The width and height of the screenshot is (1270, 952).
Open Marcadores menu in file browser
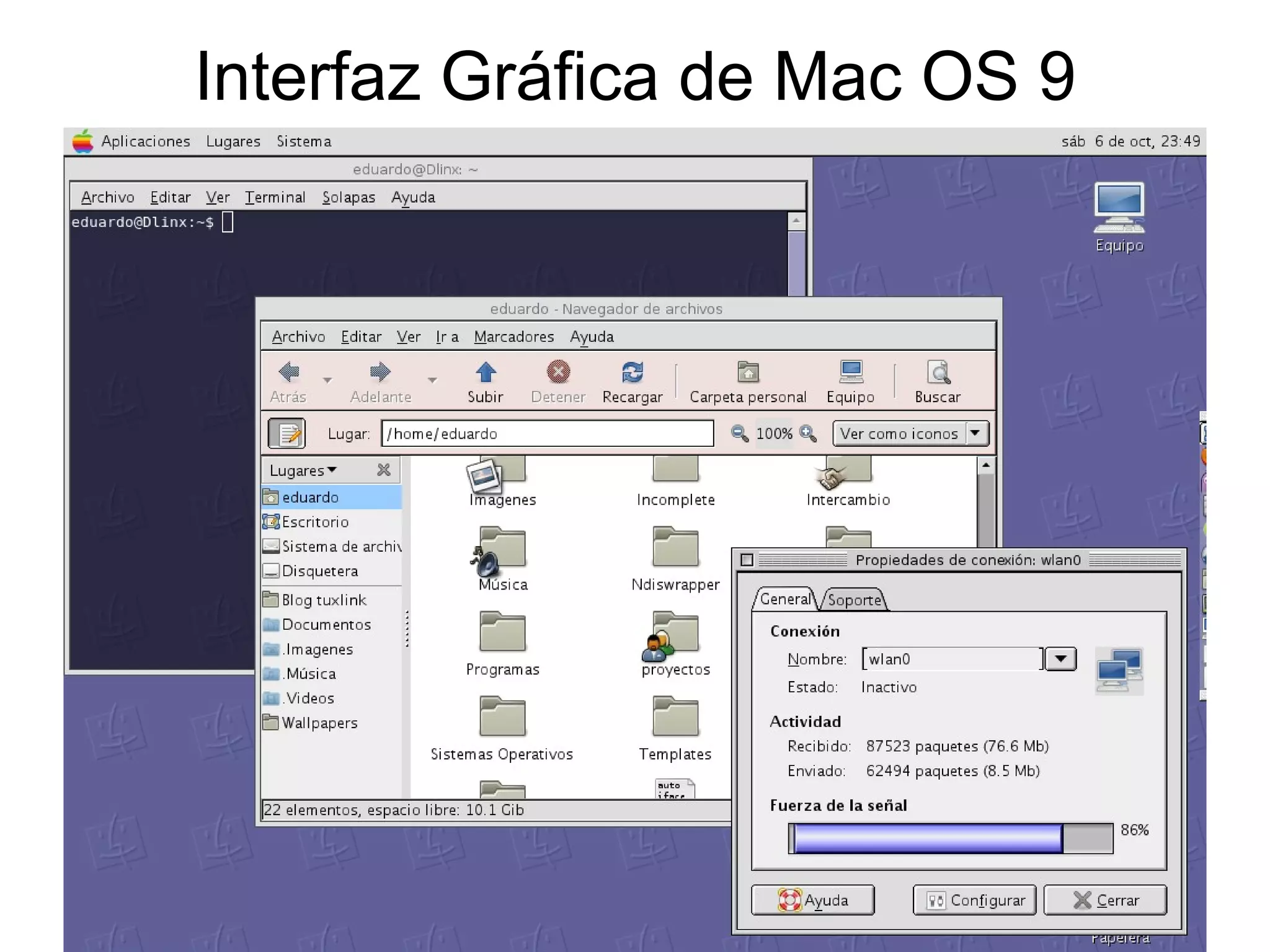point(514,337)
